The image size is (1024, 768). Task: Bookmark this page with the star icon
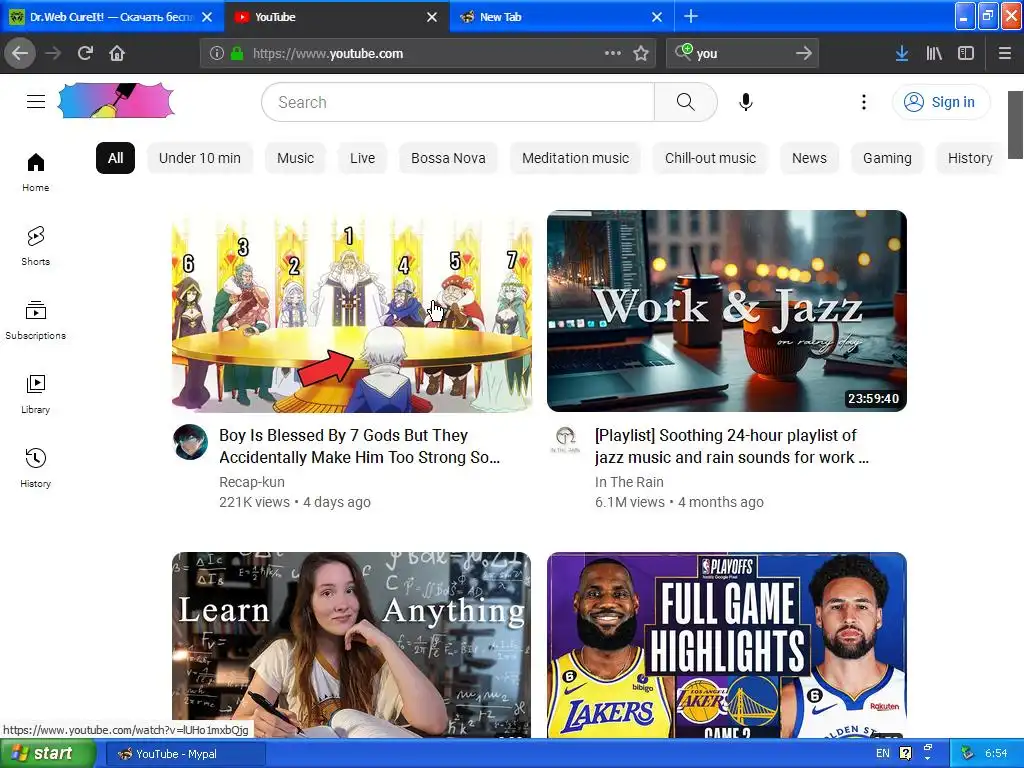pos(641,53)
